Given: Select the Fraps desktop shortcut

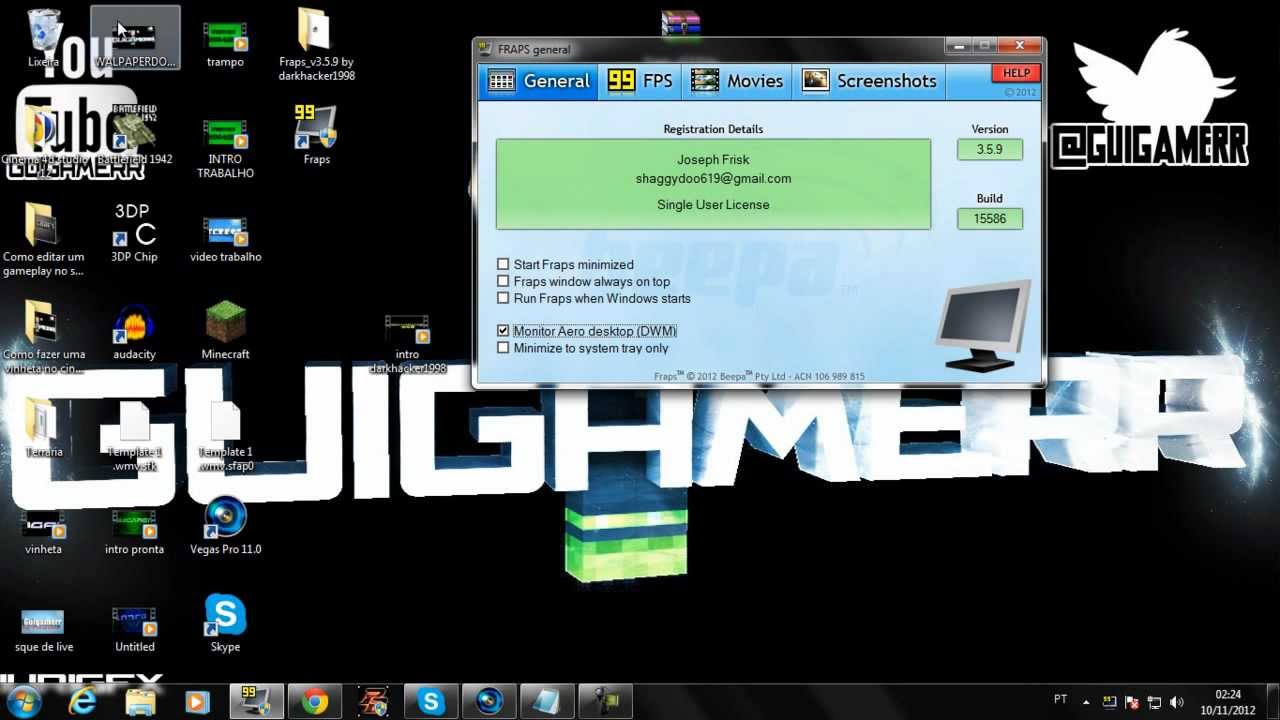Looking at the screenshot, I should tap(316, 135).
